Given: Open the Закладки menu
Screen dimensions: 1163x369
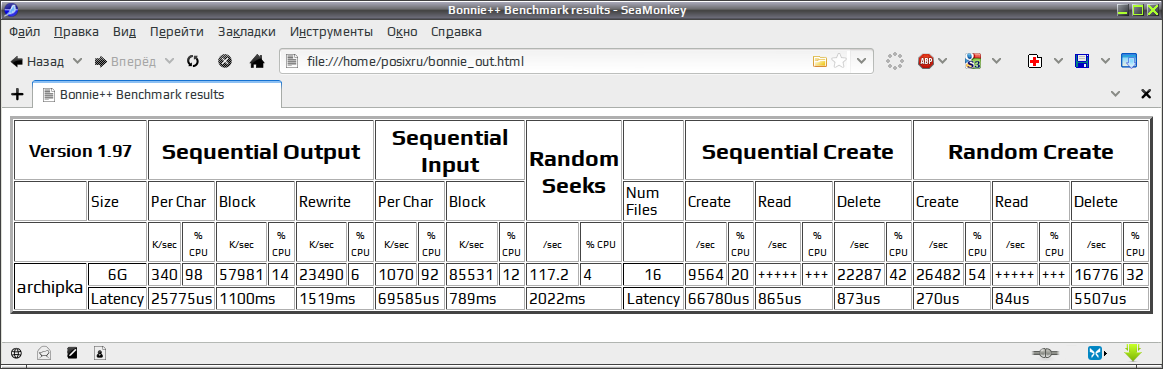Looking at the screenshot, I should (247, 32).
